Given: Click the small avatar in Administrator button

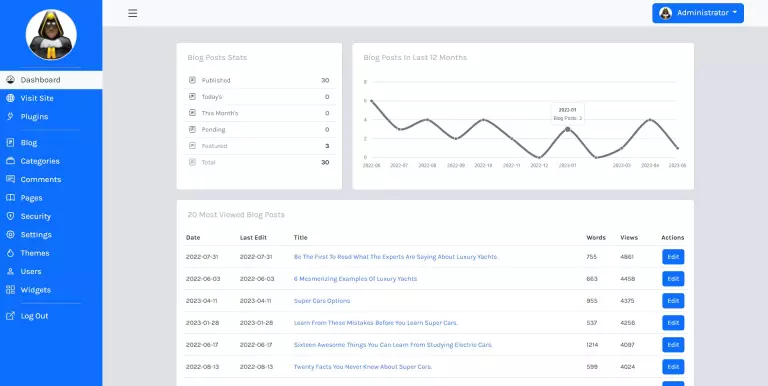Looking at the screenshot, I should 666,13.
